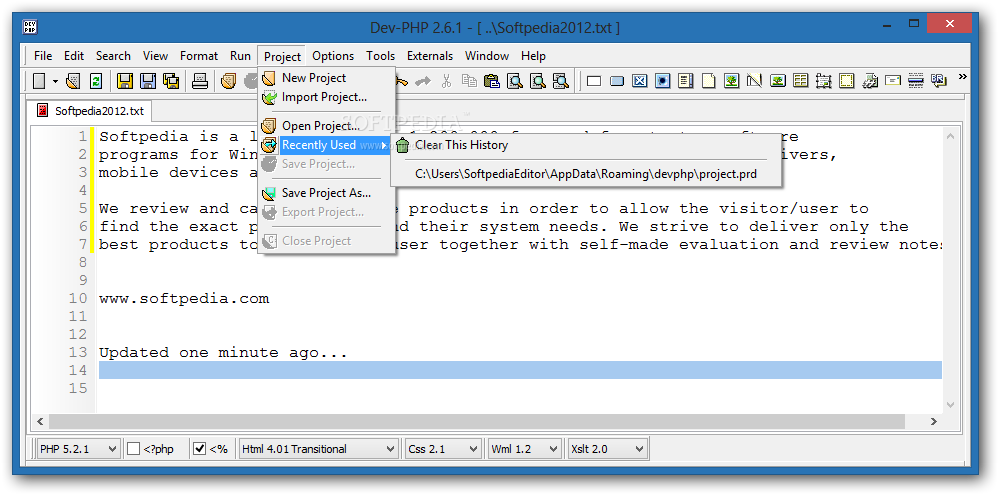Screen dimensions: 999x495
Task: Open the Options menu
Action: pyautogui.click(x=333, y=56)
